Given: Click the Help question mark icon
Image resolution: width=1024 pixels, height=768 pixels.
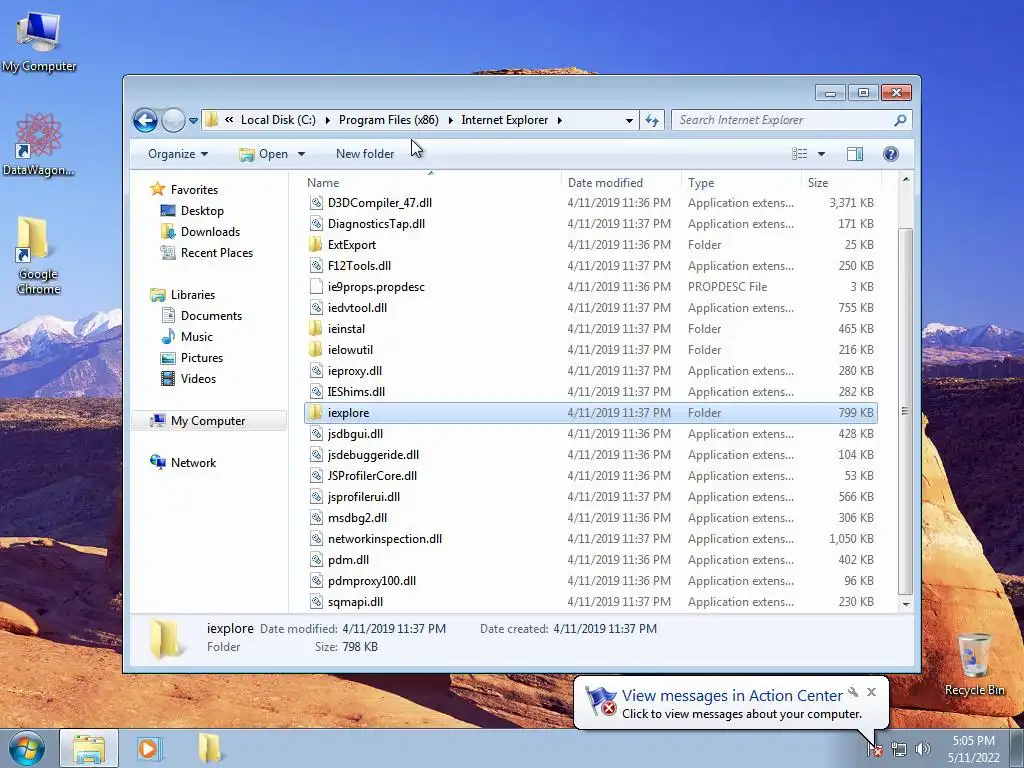Looking at the screenshot, I should tap(891, 154).
